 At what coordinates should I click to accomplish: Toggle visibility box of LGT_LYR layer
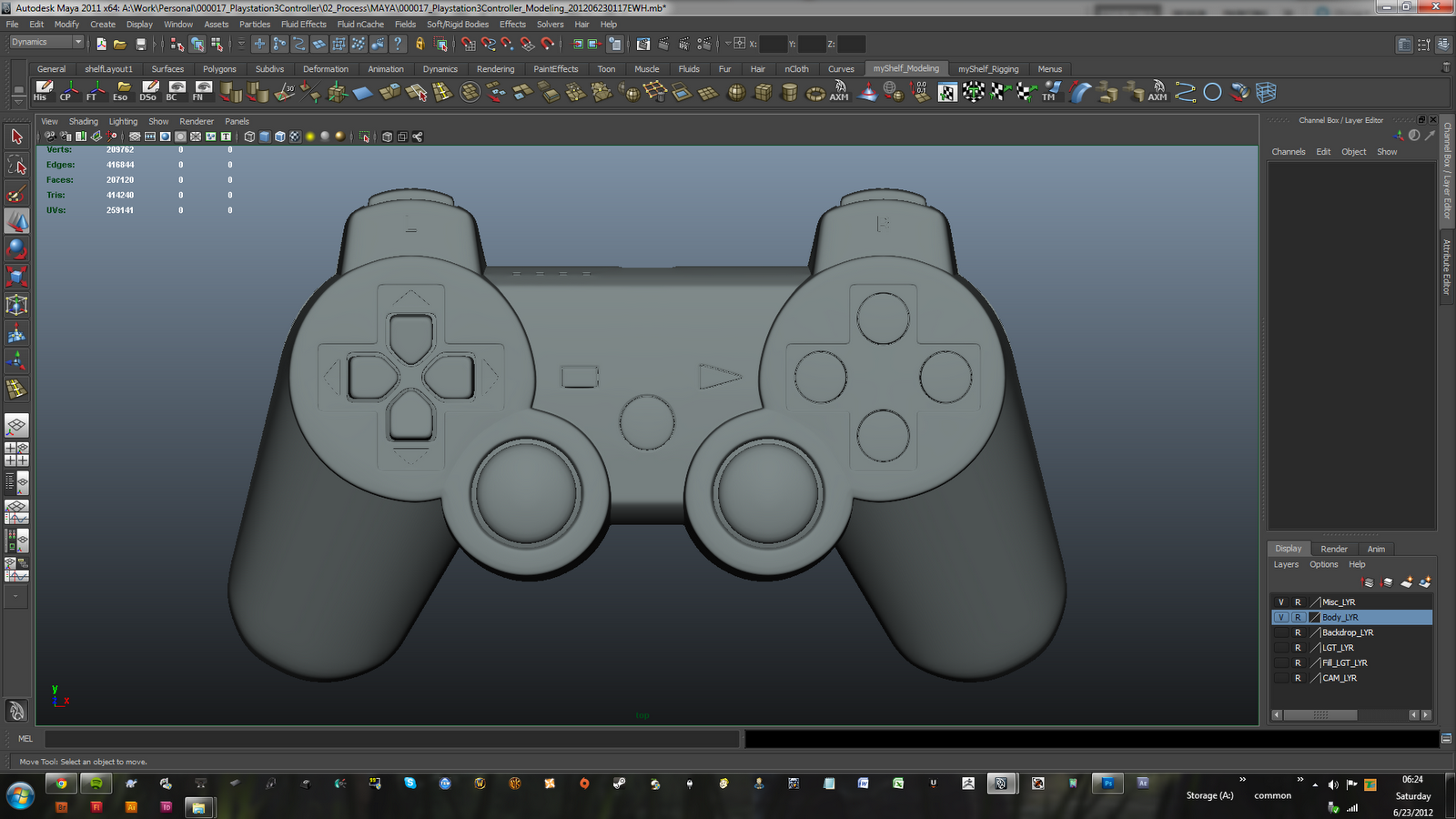point(1281,648)
